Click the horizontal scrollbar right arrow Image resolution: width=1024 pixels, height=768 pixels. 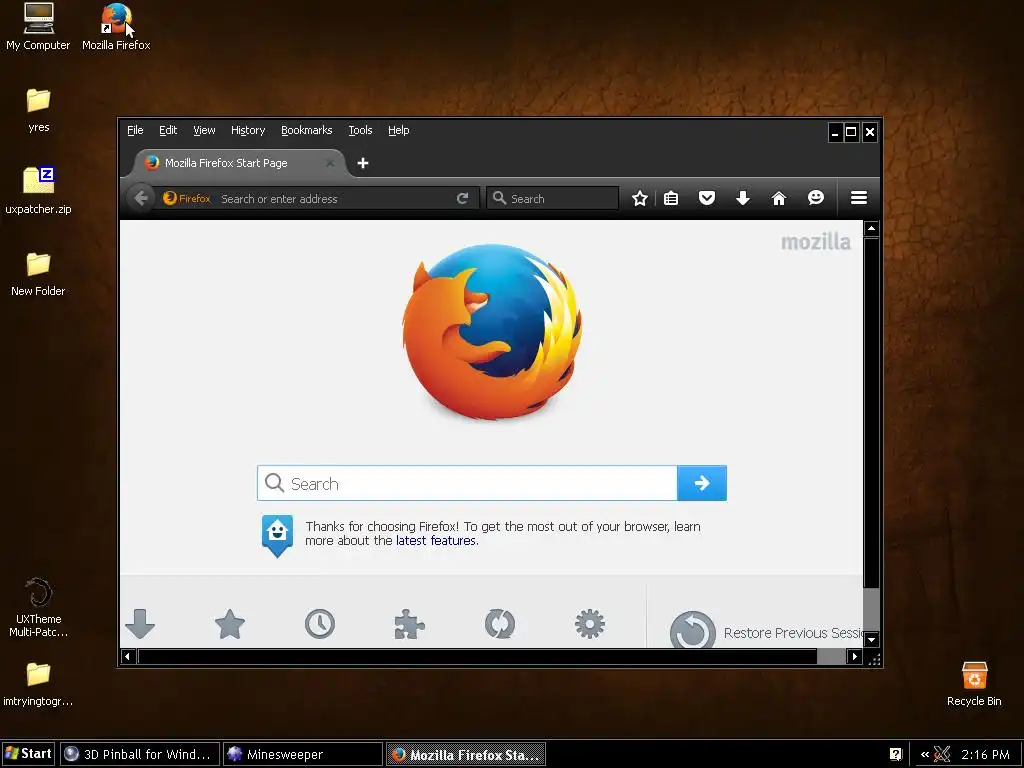click(x=854, y=656)
